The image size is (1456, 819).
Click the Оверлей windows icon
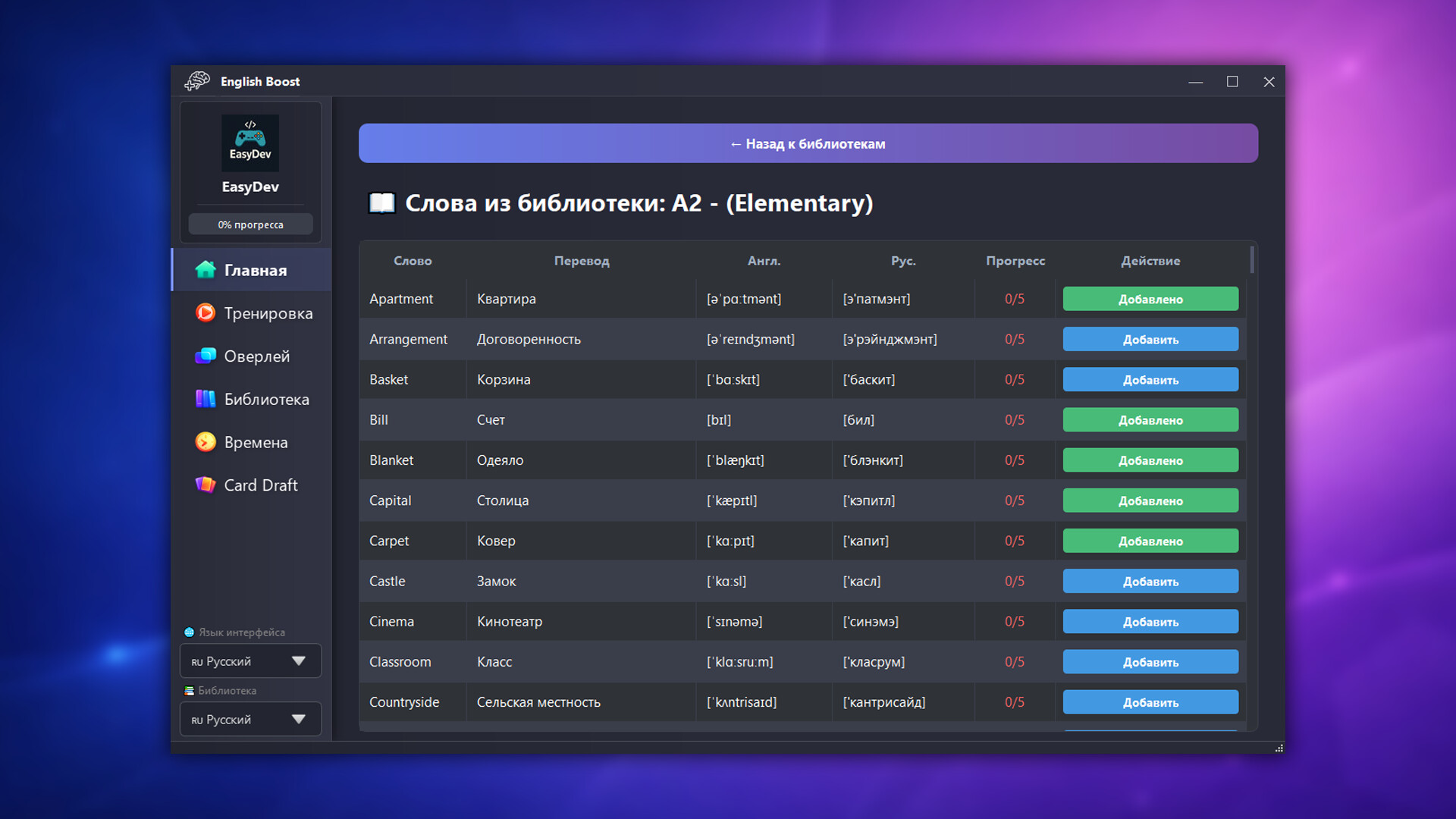click(x=206, y=356)
